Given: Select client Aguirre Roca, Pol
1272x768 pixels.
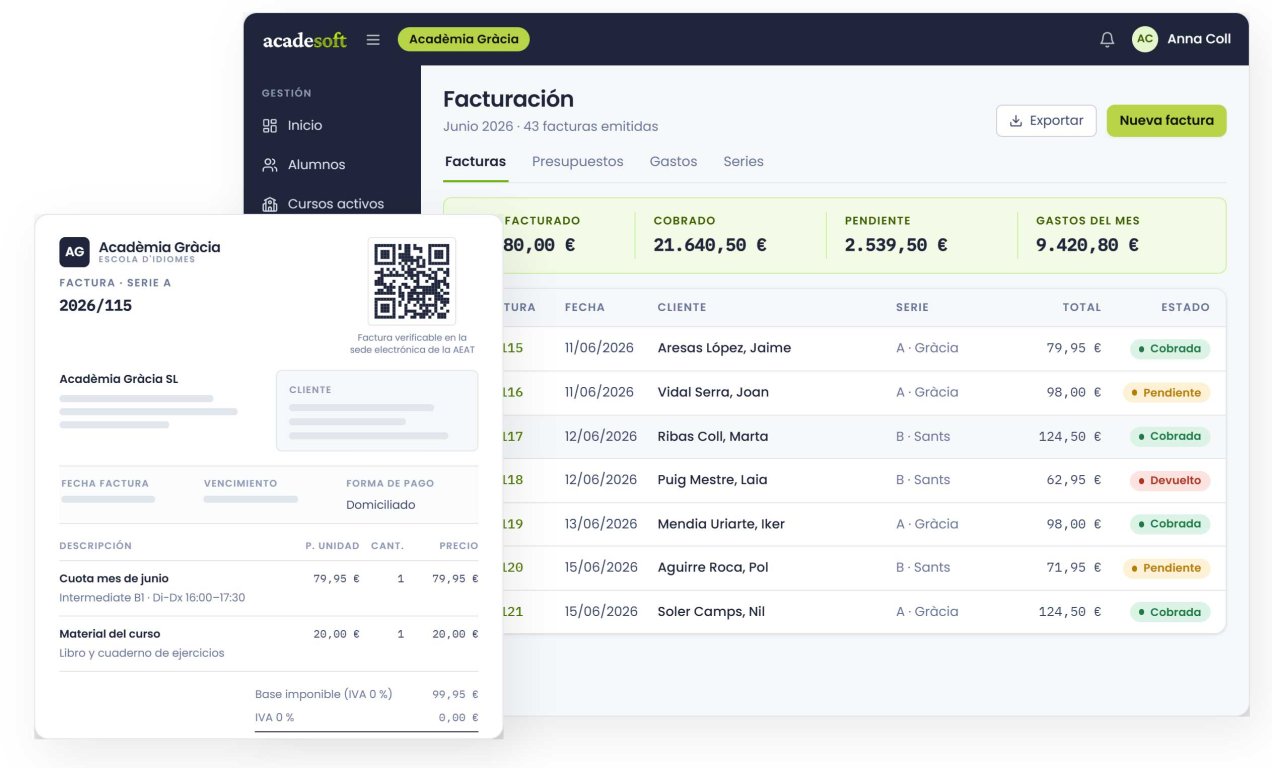Looking at the screenshot, I should point(713,567).
